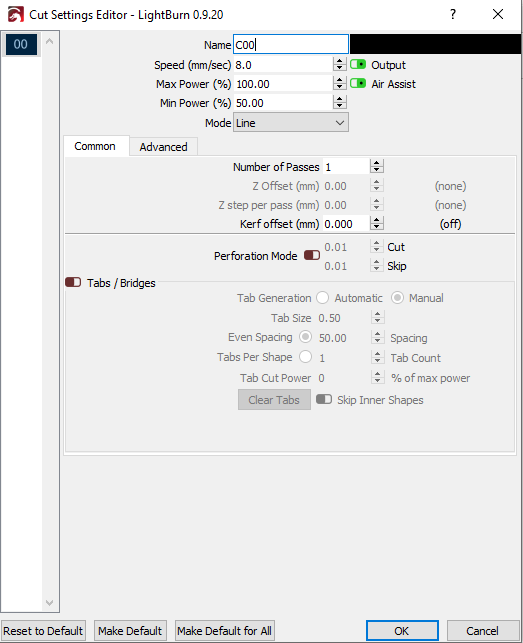
Task: Click the Number of Passes spinner arrows
Action: pyautogui.click(x=377, y=167)
